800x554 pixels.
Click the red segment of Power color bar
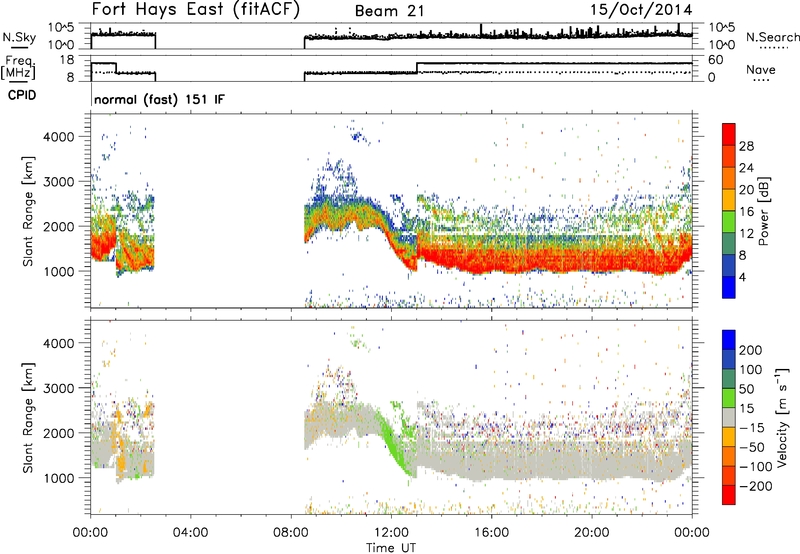729,134
